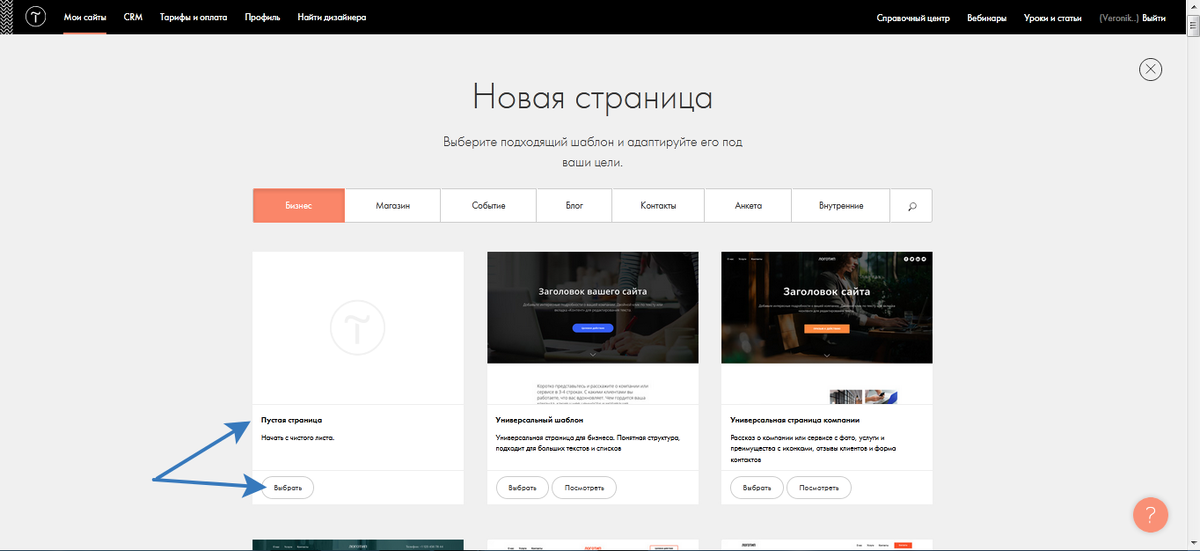Open the Профиль menu item
Viewport: 1200px width, 551px height.
pyautogui.click(x=262, y=18)
